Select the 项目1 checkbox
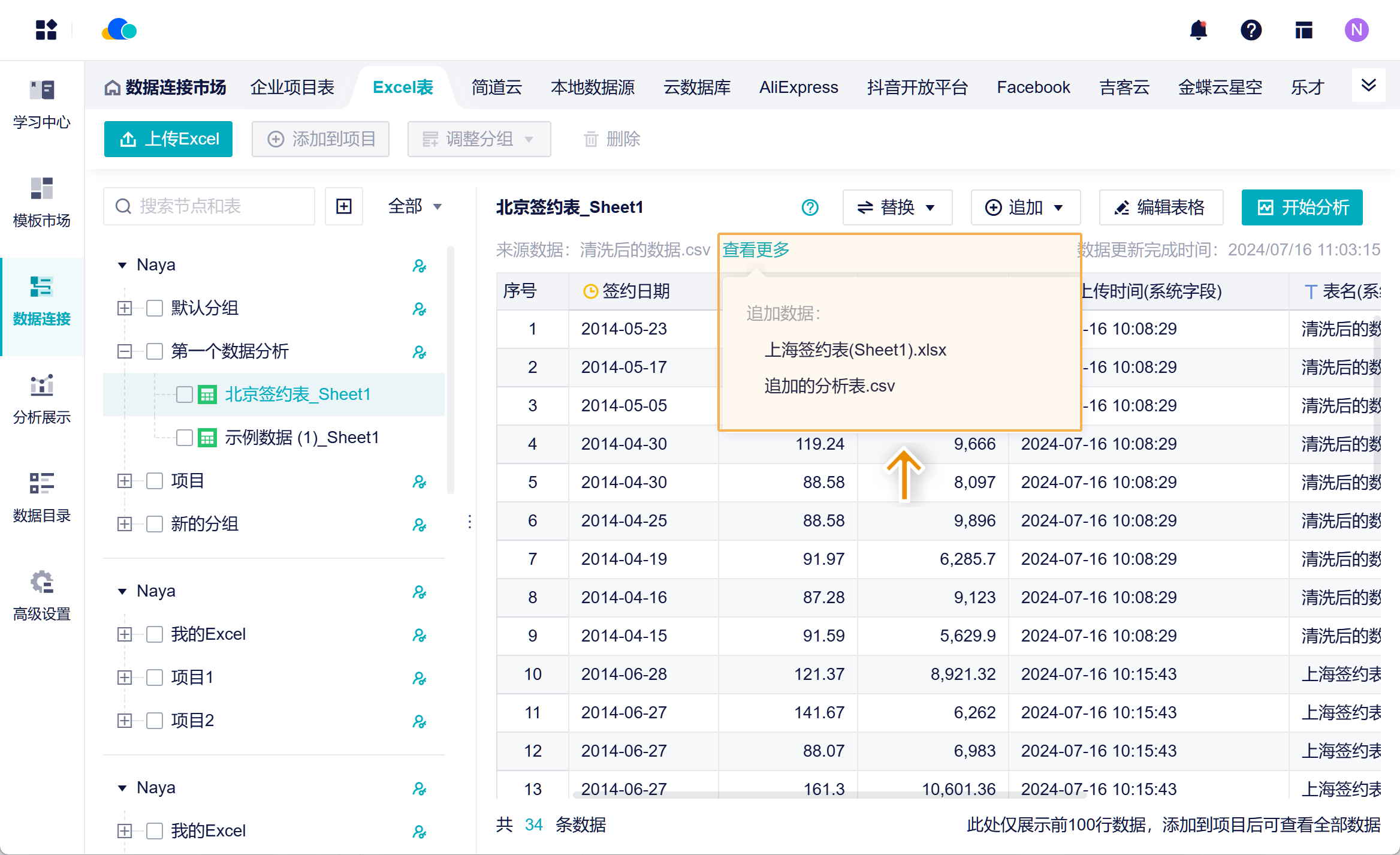Image resolution: width=1400 pixels, height=855 pixels. click(155, 678)
